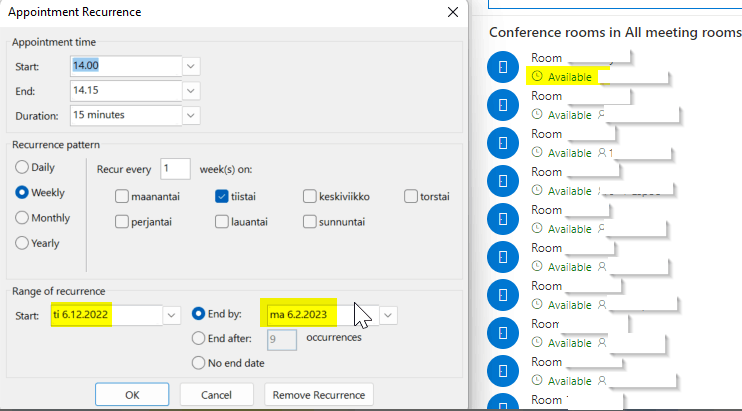Select the Weekly recurrence pattern
This screenshot has height=411, width=742.
pyautogui.click(x=22, y=192)
